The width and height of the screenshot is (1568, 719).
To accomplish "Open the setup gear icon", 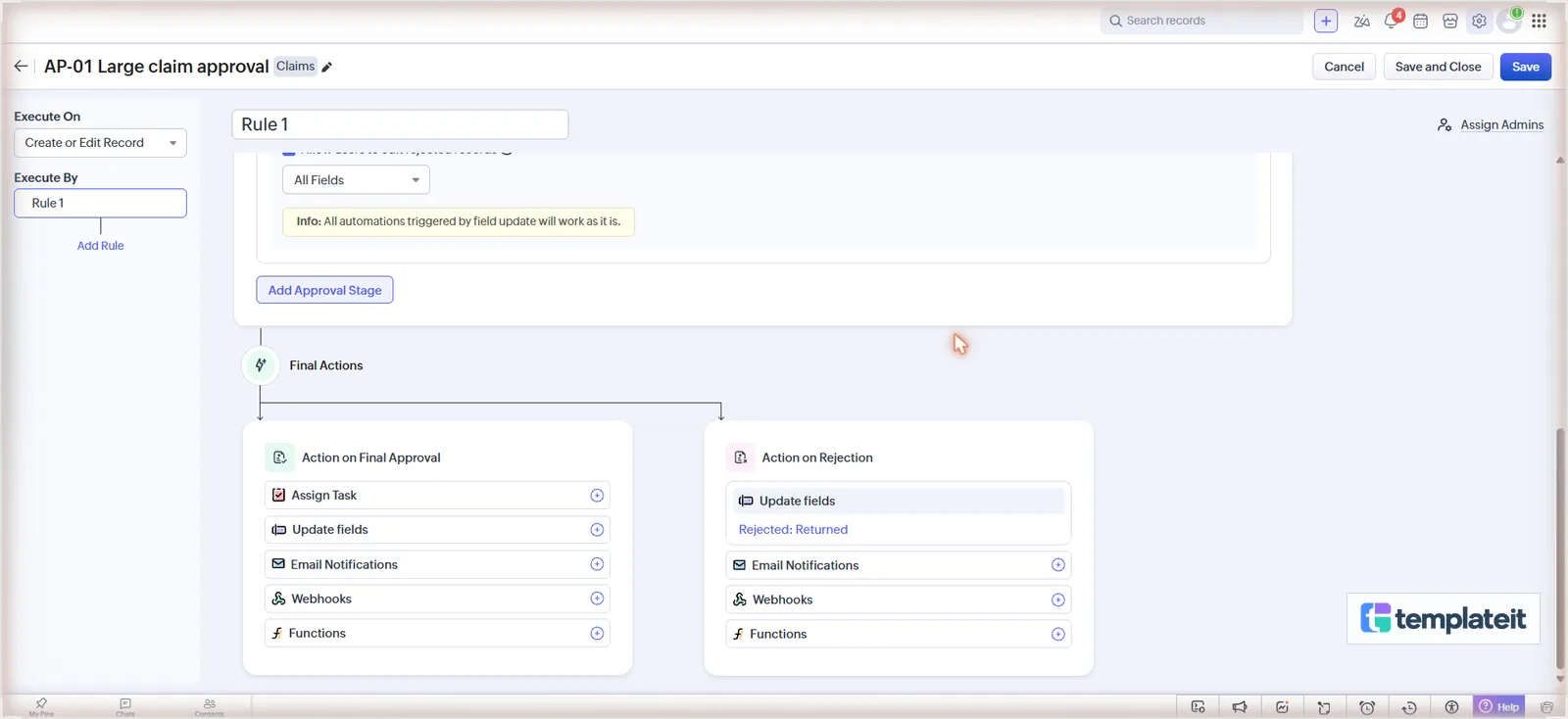I will click(1479, 21).
